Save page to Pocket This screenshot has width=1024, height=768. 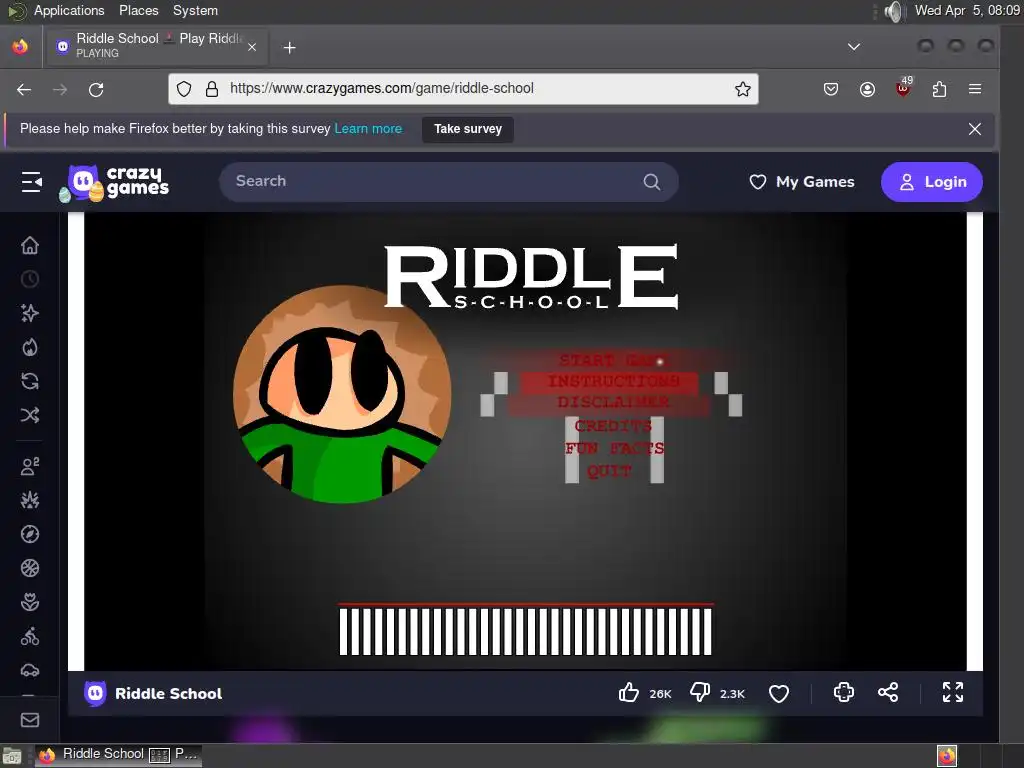coord(831,89)
